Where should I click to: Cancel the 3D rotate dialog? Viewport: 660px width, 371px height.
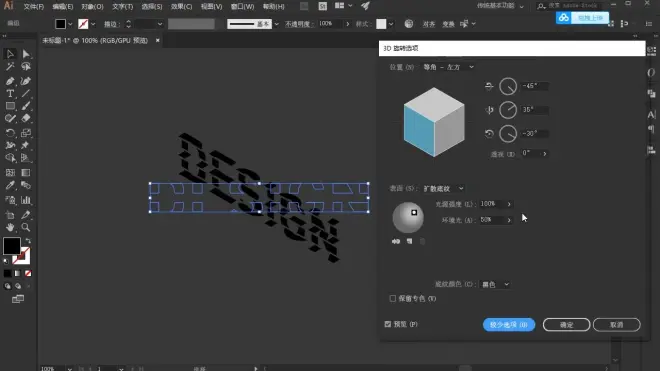point(617,325)
